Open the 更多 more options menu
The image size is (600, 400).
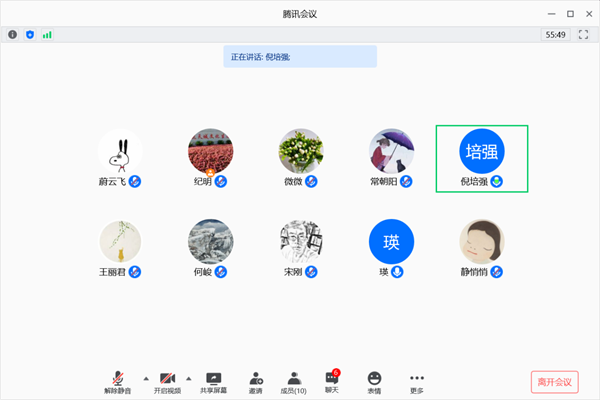coord(417,381)
